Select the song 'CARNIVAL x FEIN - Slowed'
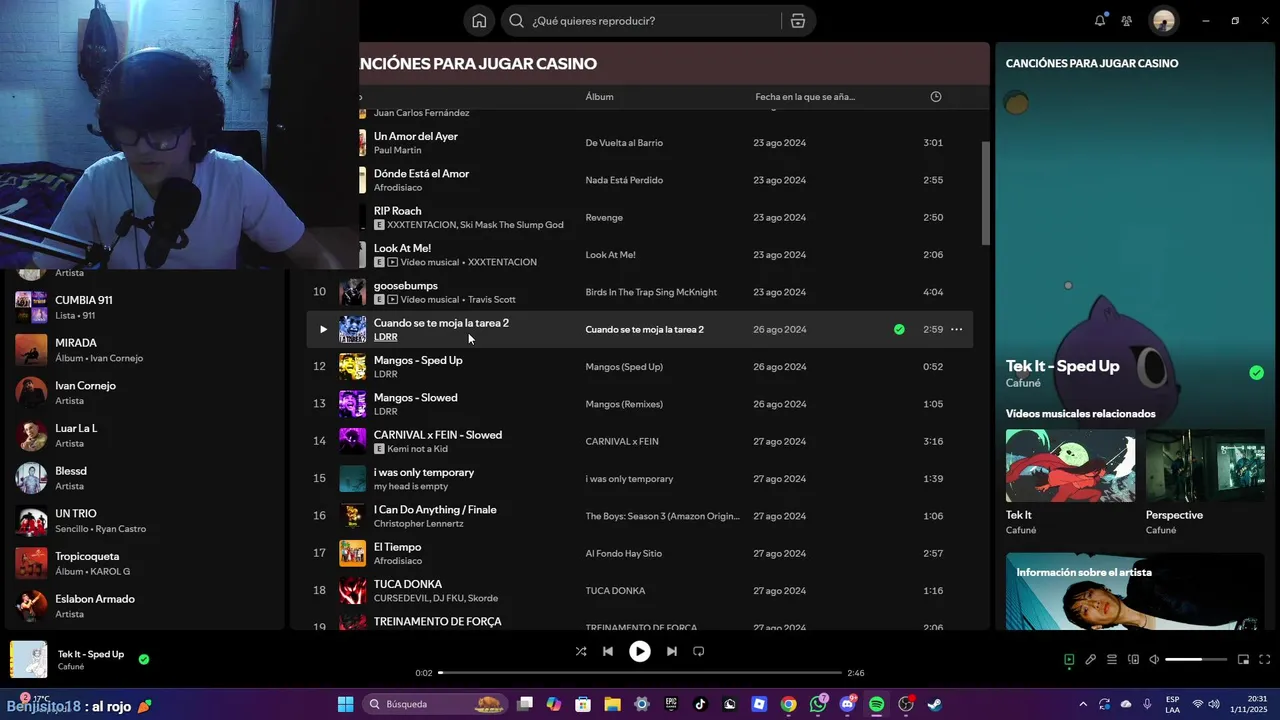Image resolution: width=1280 pixels, height=720 pixels. [x=438, y=435]
